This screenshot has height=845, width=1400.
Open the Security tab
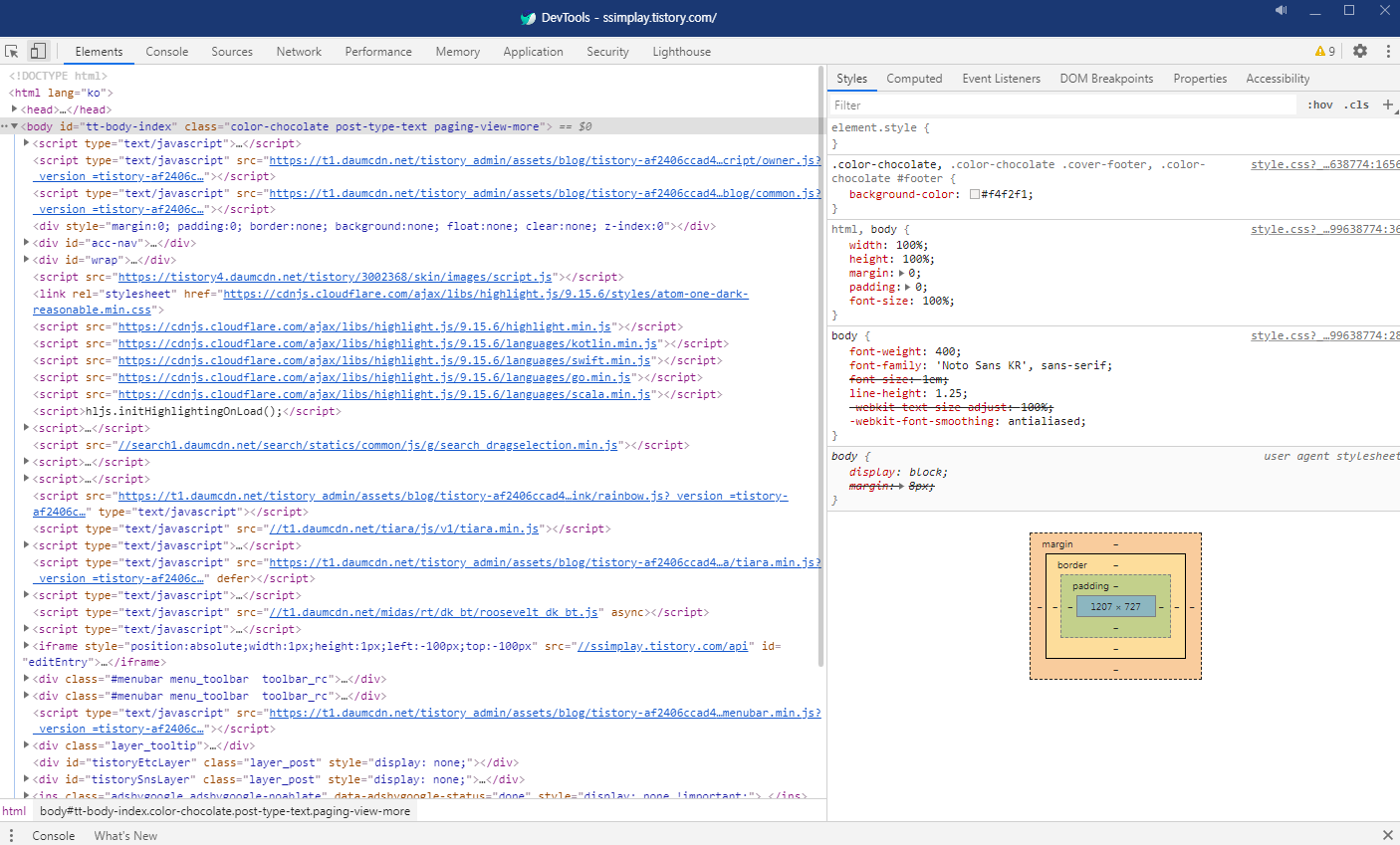click(607, 52)
